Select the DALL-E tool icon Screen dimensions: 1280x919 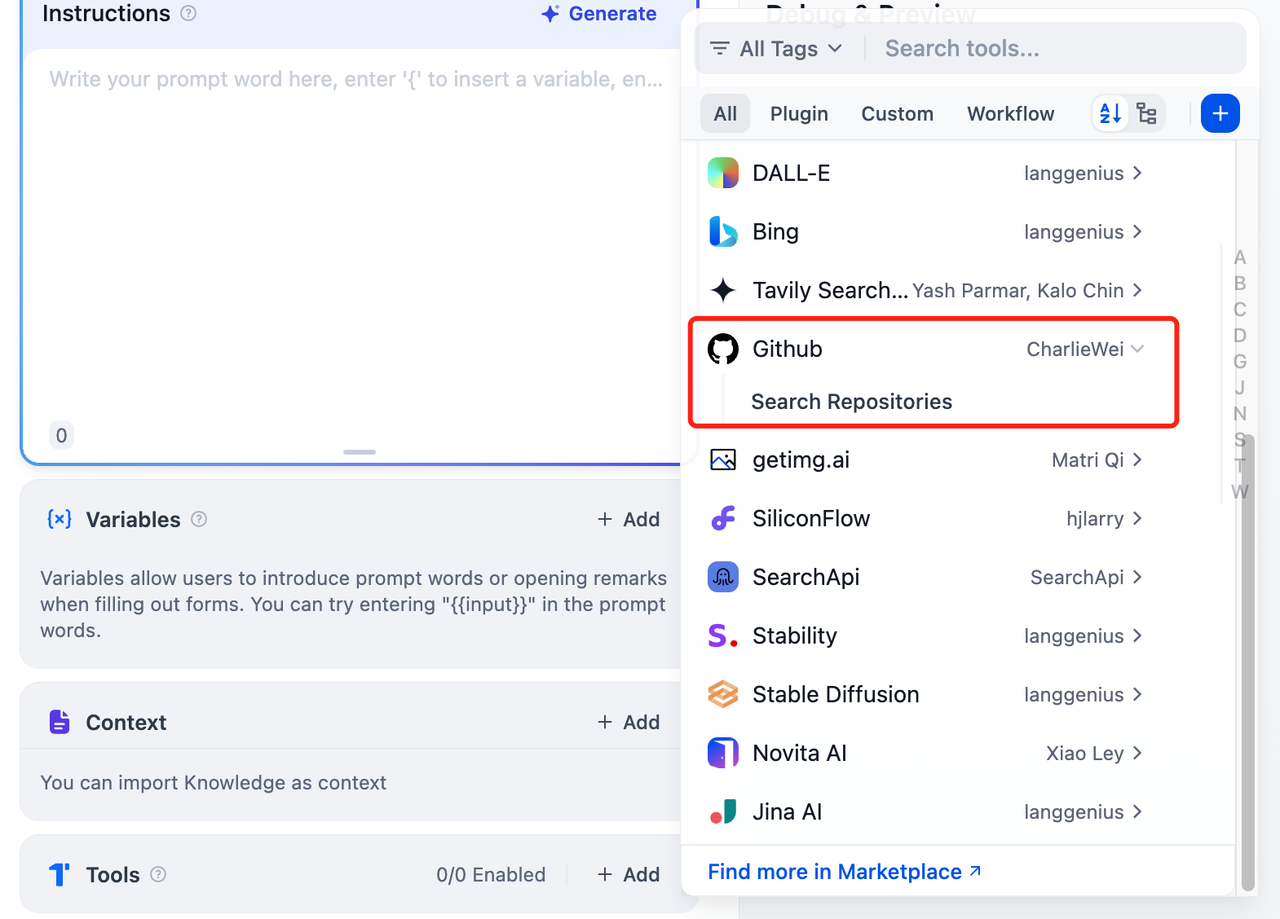click(x=723, y=173)
